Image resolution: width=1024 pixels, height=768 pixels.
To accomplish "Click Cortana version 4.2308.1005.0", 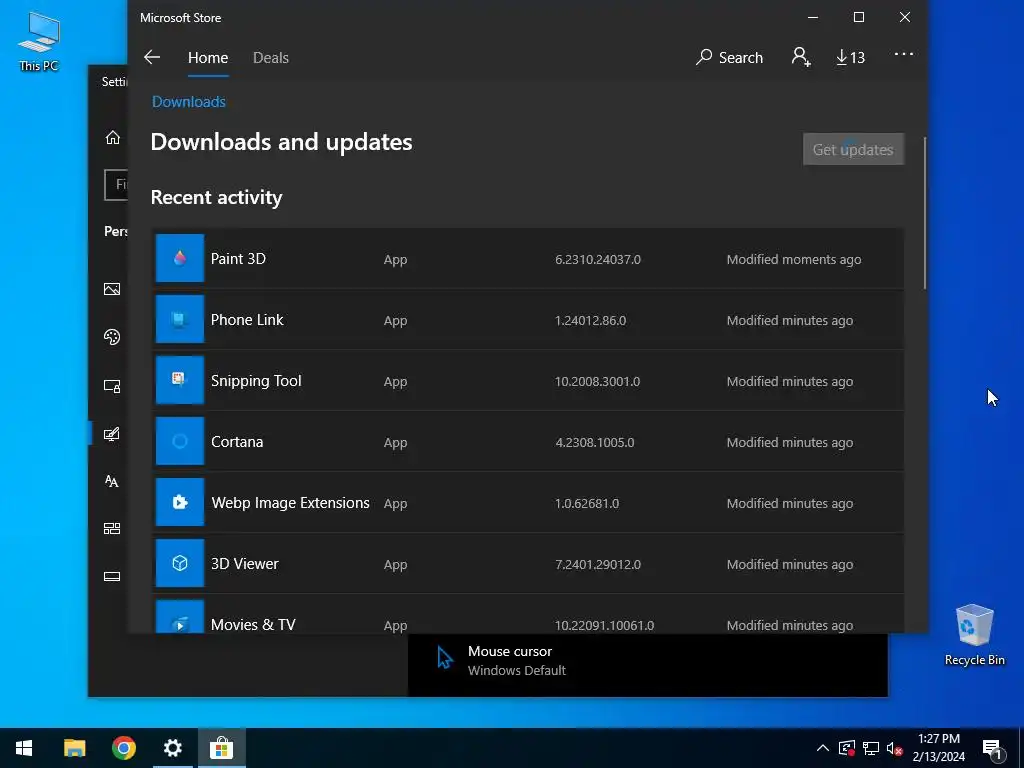I will click(594, 442).
